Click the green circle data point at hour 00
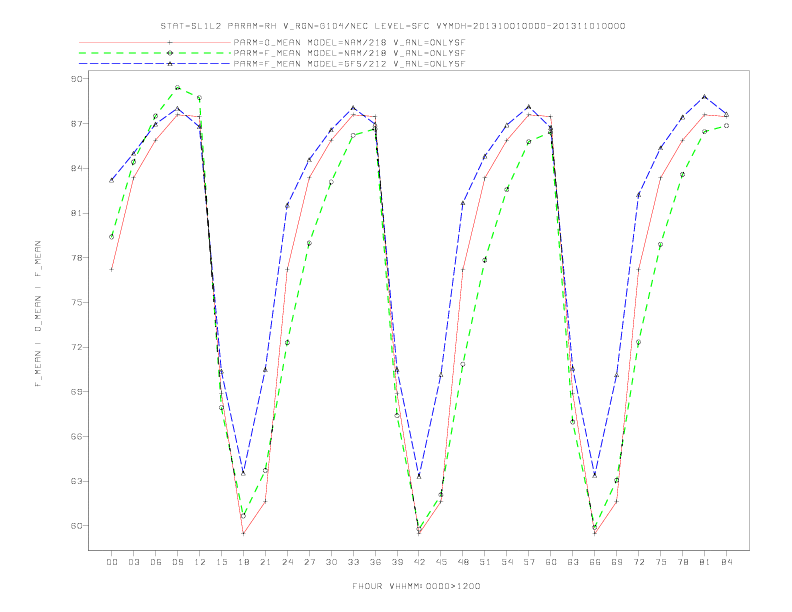The width and height of the screenshot is (792, 612). pos(112,237)
